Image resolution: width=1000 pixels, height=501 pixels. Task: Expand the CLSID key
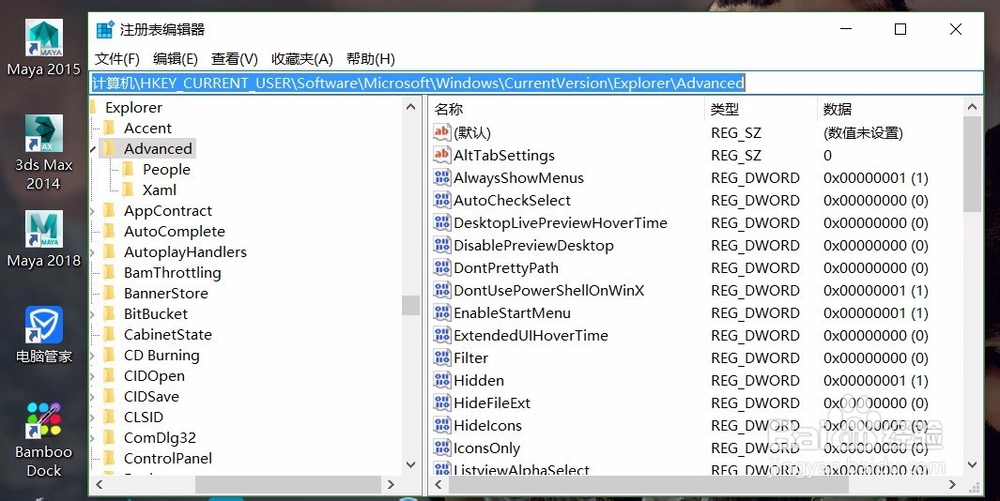93,418
